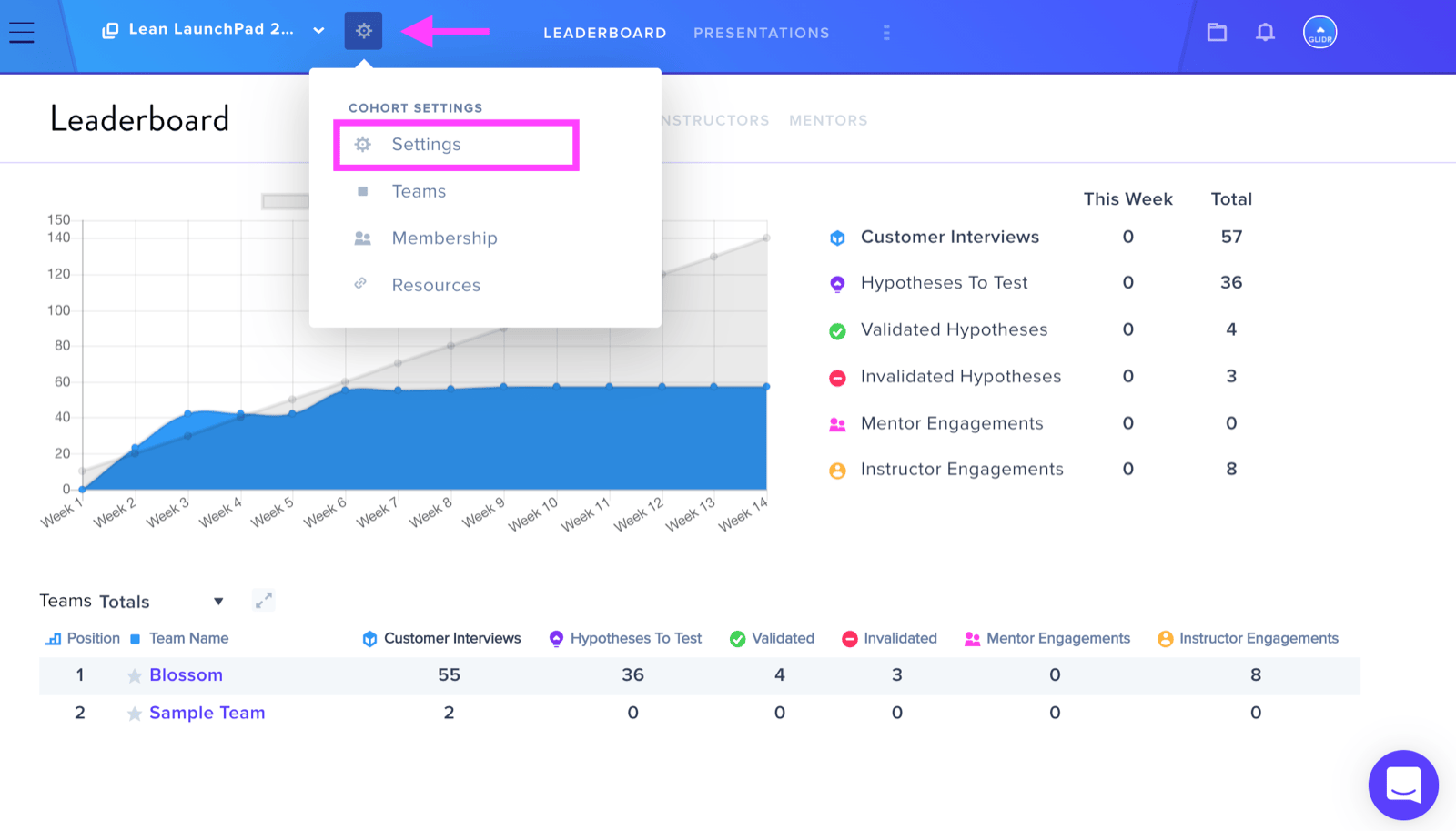1456x831 pixels.
Task: Open the Blossom team link
Action: tap(186, 675)
